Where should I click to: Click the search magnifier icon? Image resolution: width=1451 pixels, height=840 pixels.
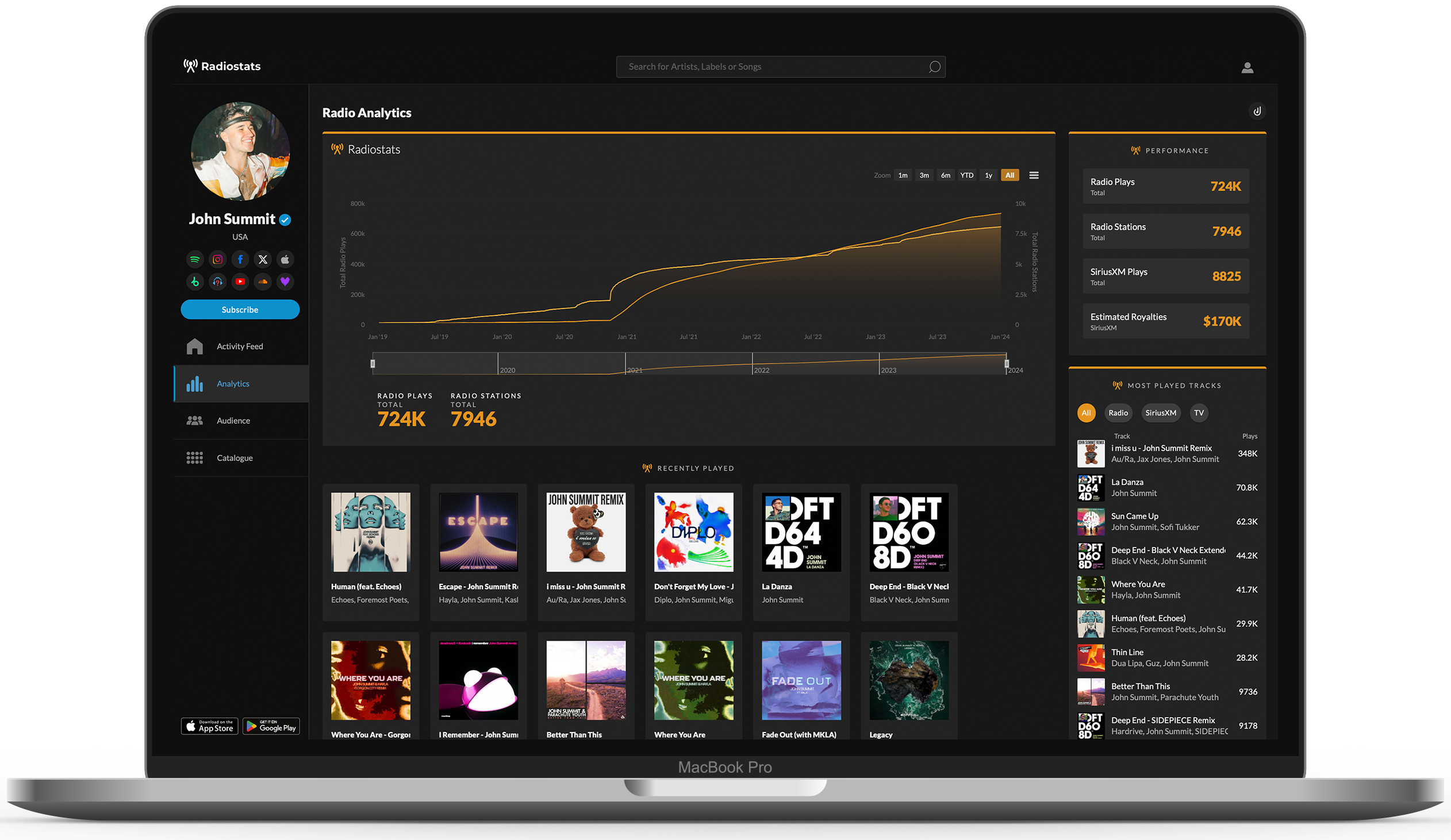935,67
